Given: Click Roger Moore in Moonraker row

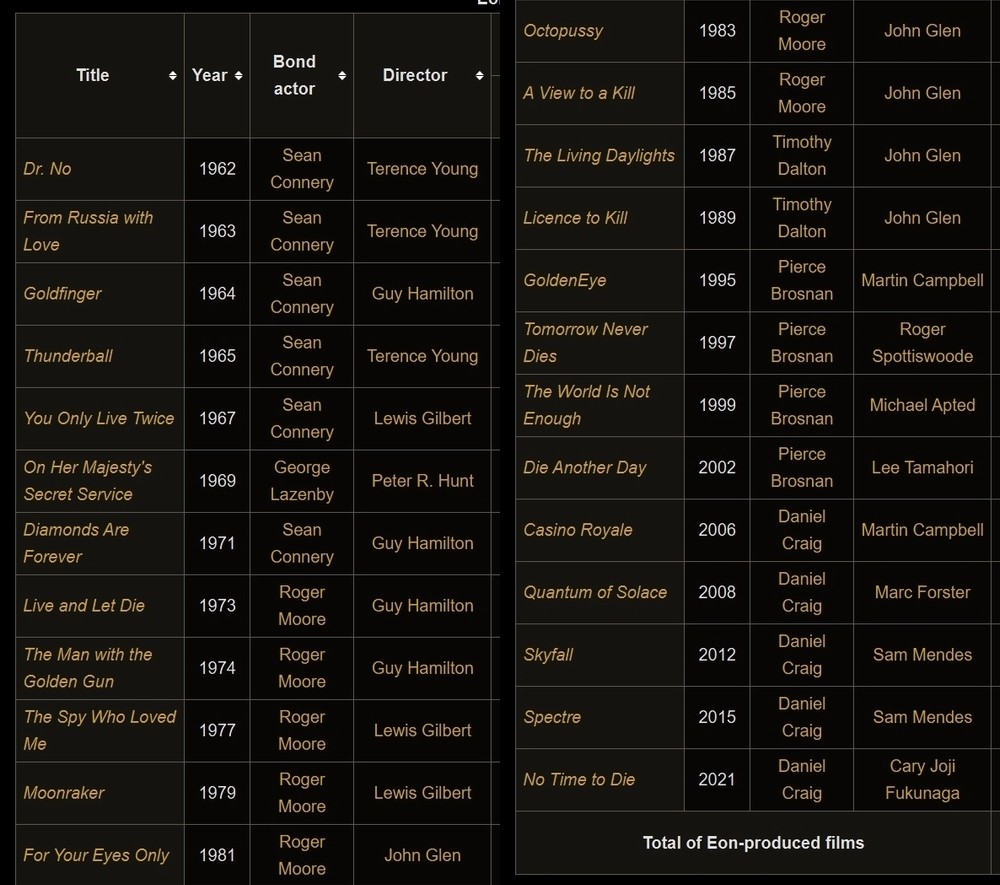Looking at the screenshot, I should (x=302, y=793).
